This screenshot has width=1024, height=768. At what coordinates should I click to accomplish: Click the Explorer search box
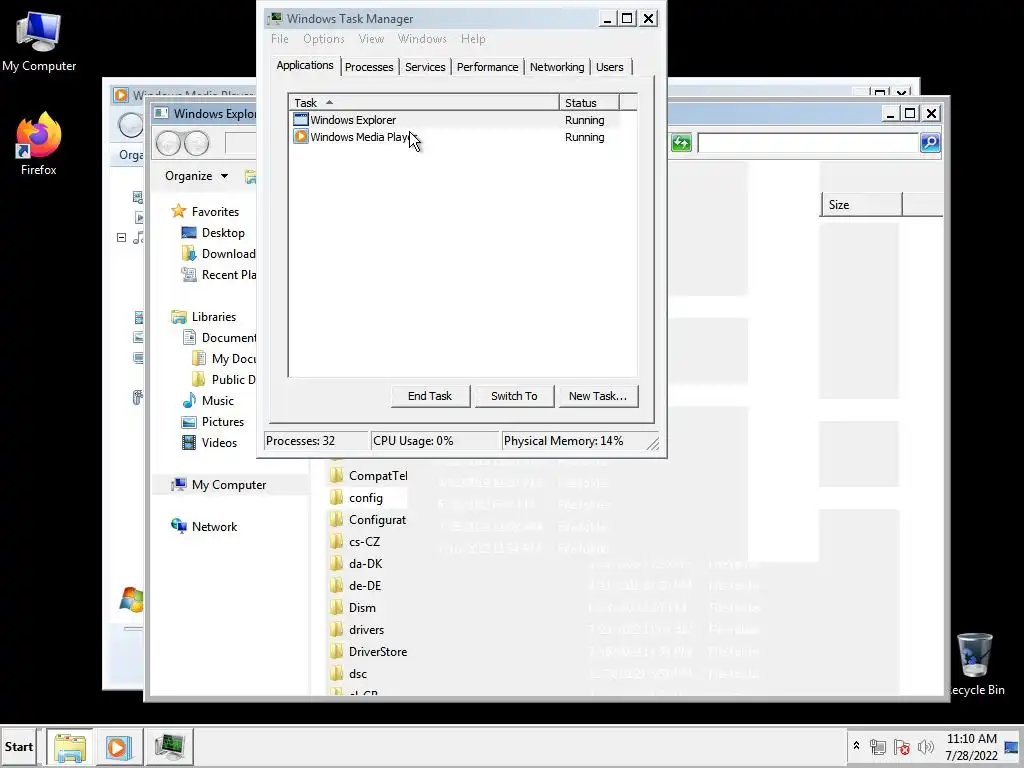[808, 142]
